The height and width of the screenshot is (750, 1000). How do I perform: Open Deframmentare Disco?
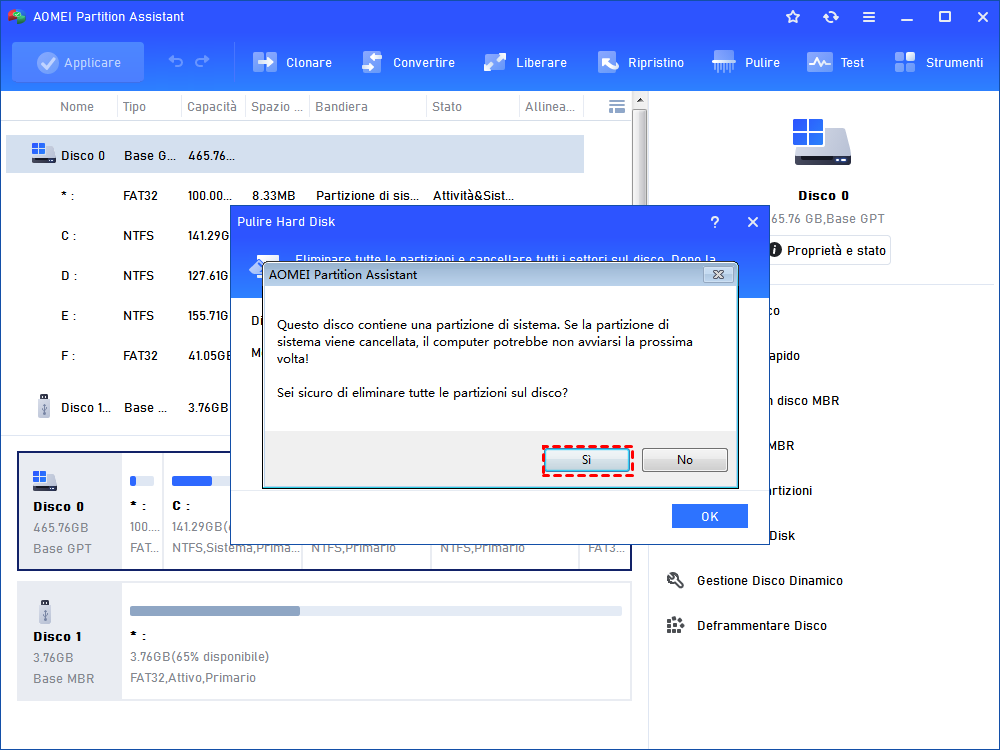click(761, 626)
